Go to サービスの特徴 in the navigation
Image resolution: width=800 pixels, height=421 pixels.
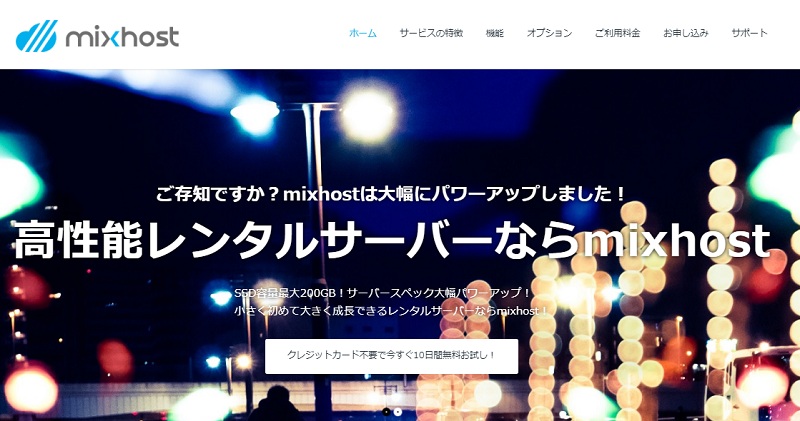pyautogui.click(x=431, y=33)
